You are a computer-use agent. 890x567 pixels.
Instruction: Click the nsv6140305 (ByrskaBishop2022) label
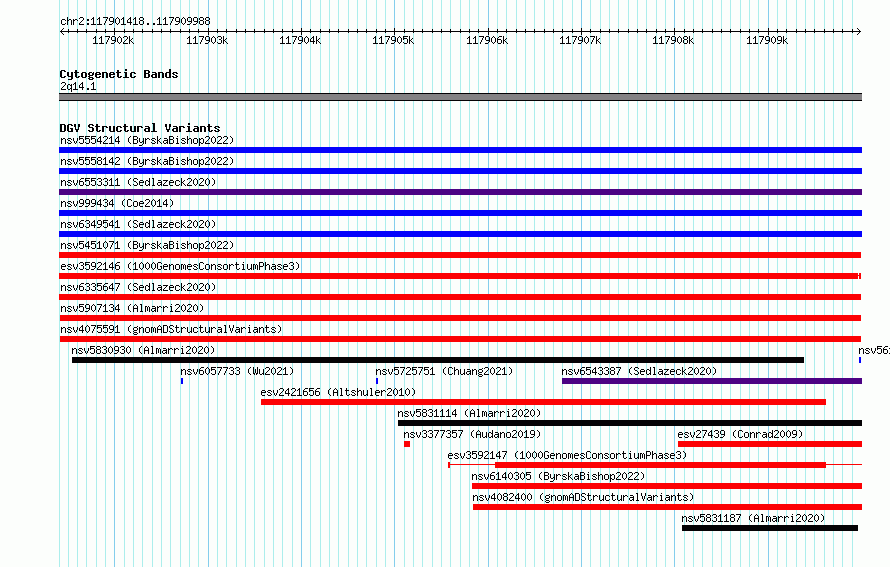pos(558,476)
